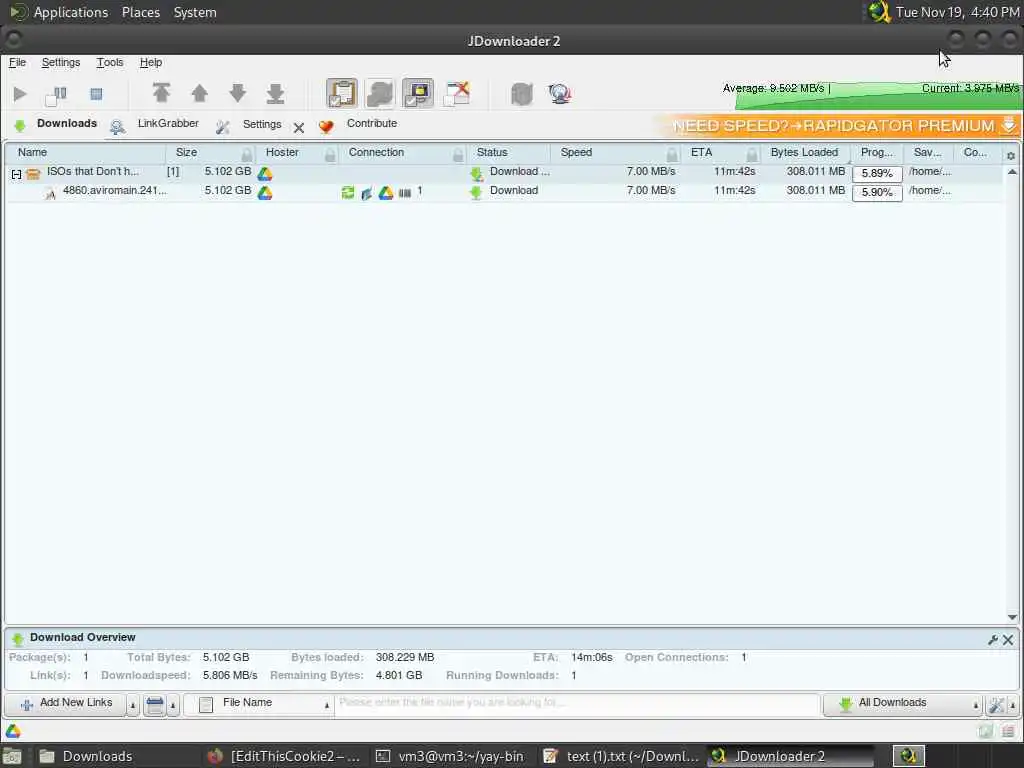The height and width of the screenshot is (768, 1024).
Task: Open the Settings tab
Action: click(x=250, y=125)
